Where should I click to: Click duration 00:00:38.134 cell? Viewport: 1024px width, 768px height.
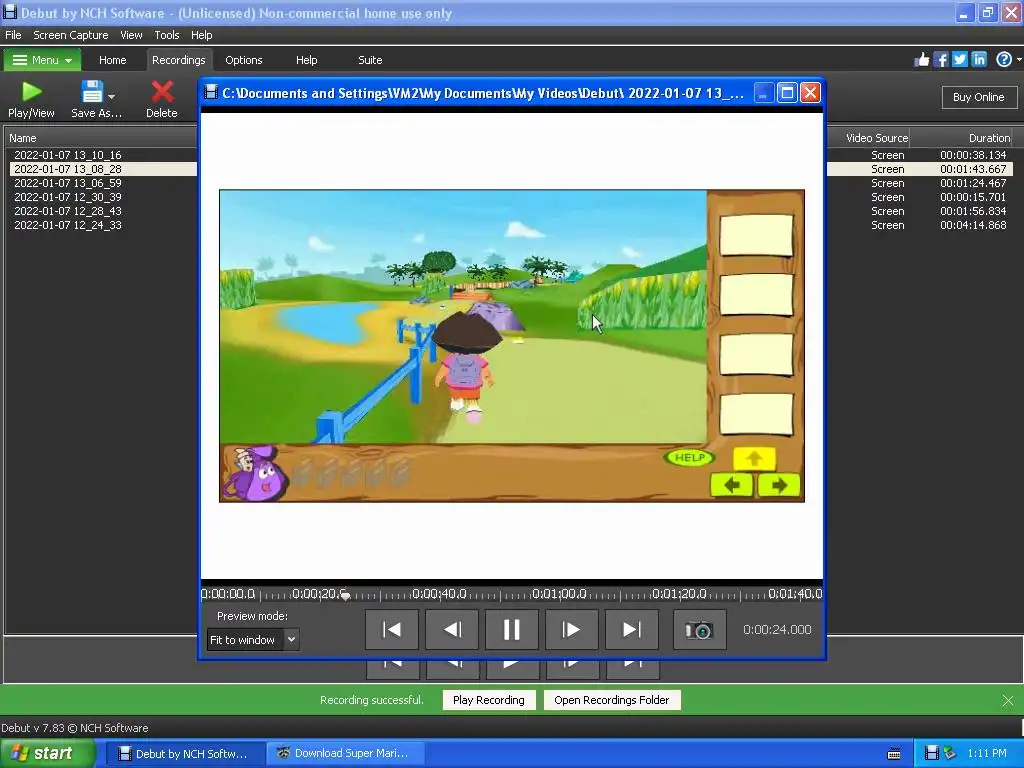pos(973,155)
